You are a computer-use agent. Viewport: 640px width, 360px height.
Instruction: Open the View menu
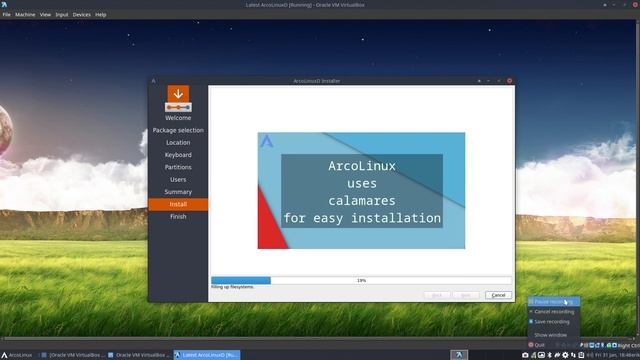coord(45,15)
